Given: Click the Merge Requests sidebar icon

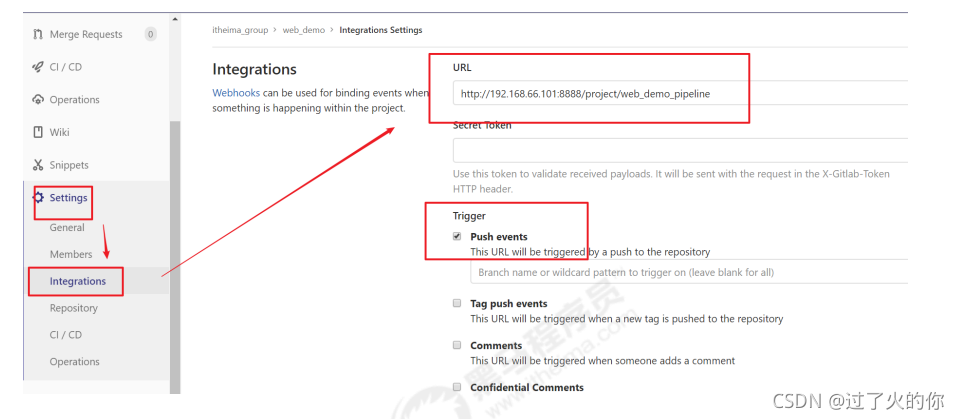Looking at the screenshot, I should (37, 34).
